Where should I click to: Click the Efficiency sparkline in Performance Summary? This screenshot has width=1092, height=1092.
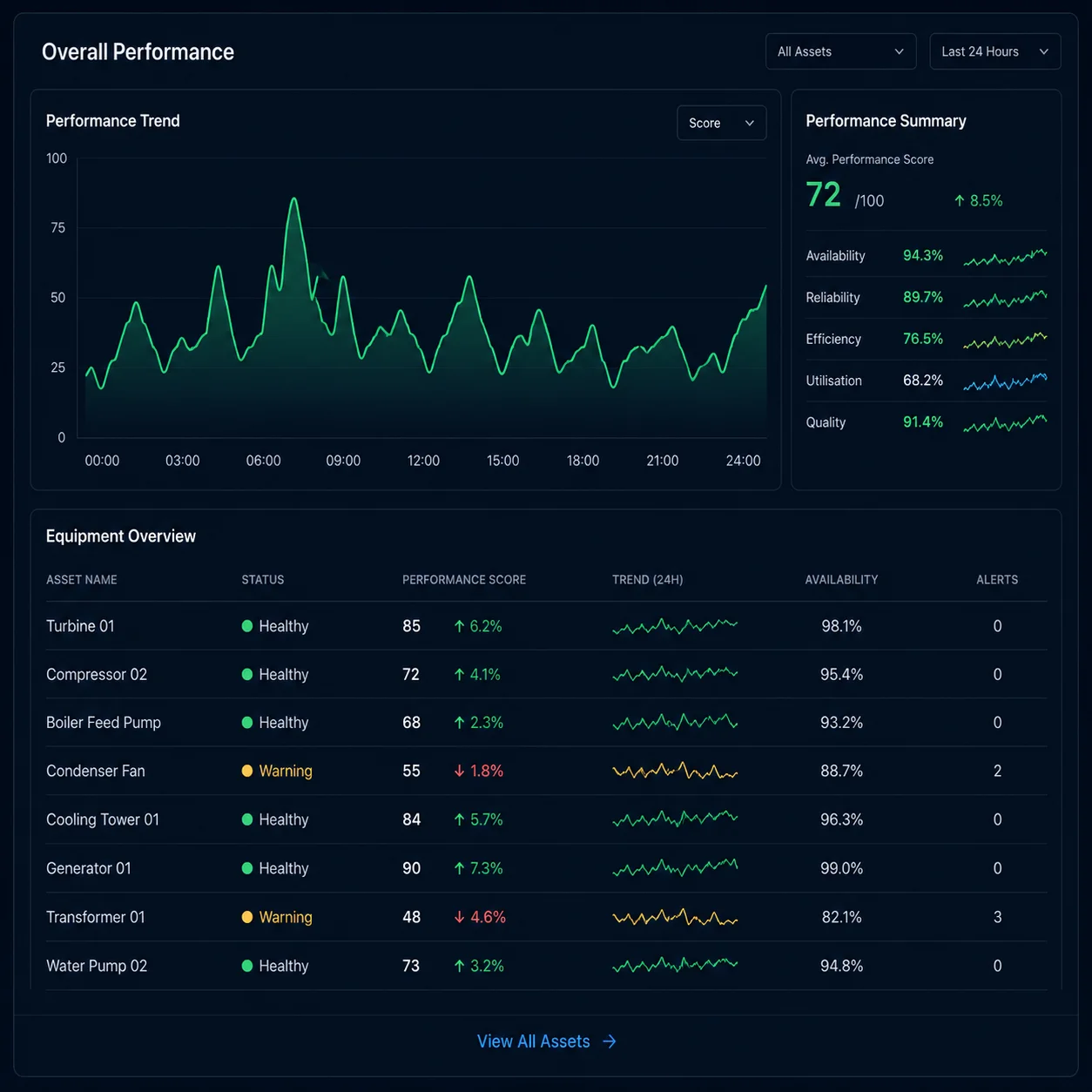click(x=1005, y=340)
